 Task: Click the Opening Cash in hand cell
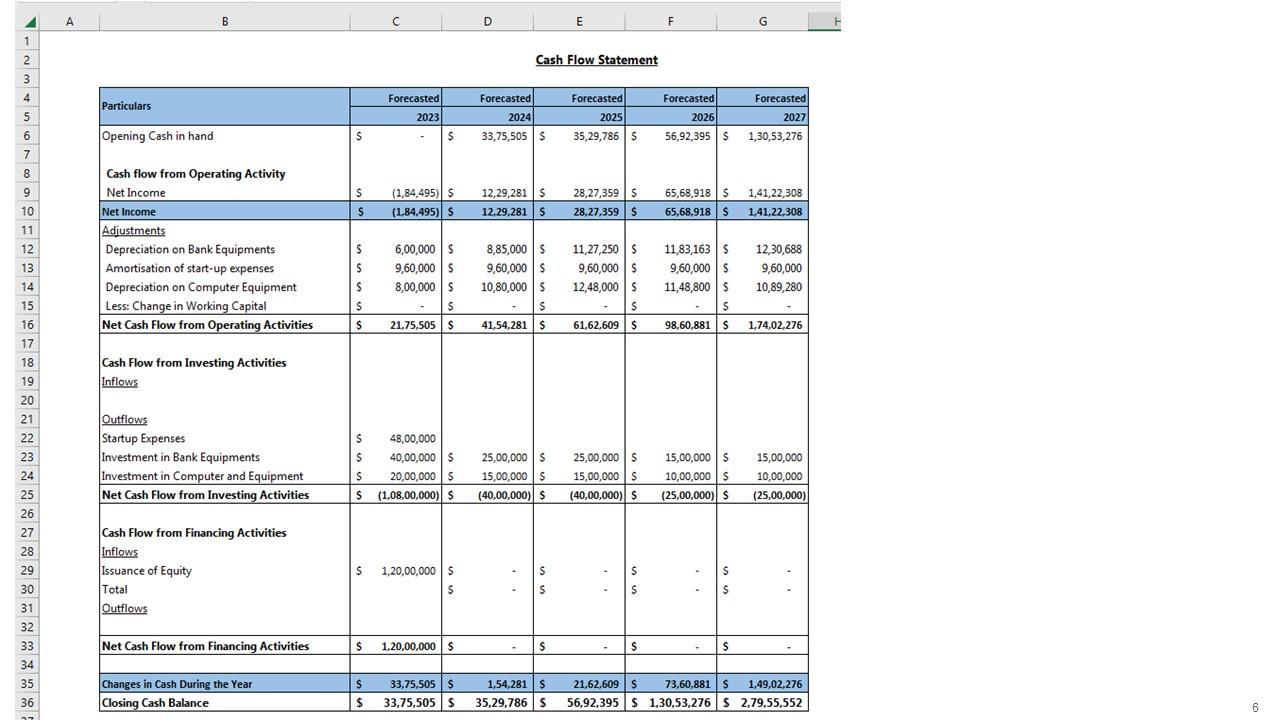point(158,136)
